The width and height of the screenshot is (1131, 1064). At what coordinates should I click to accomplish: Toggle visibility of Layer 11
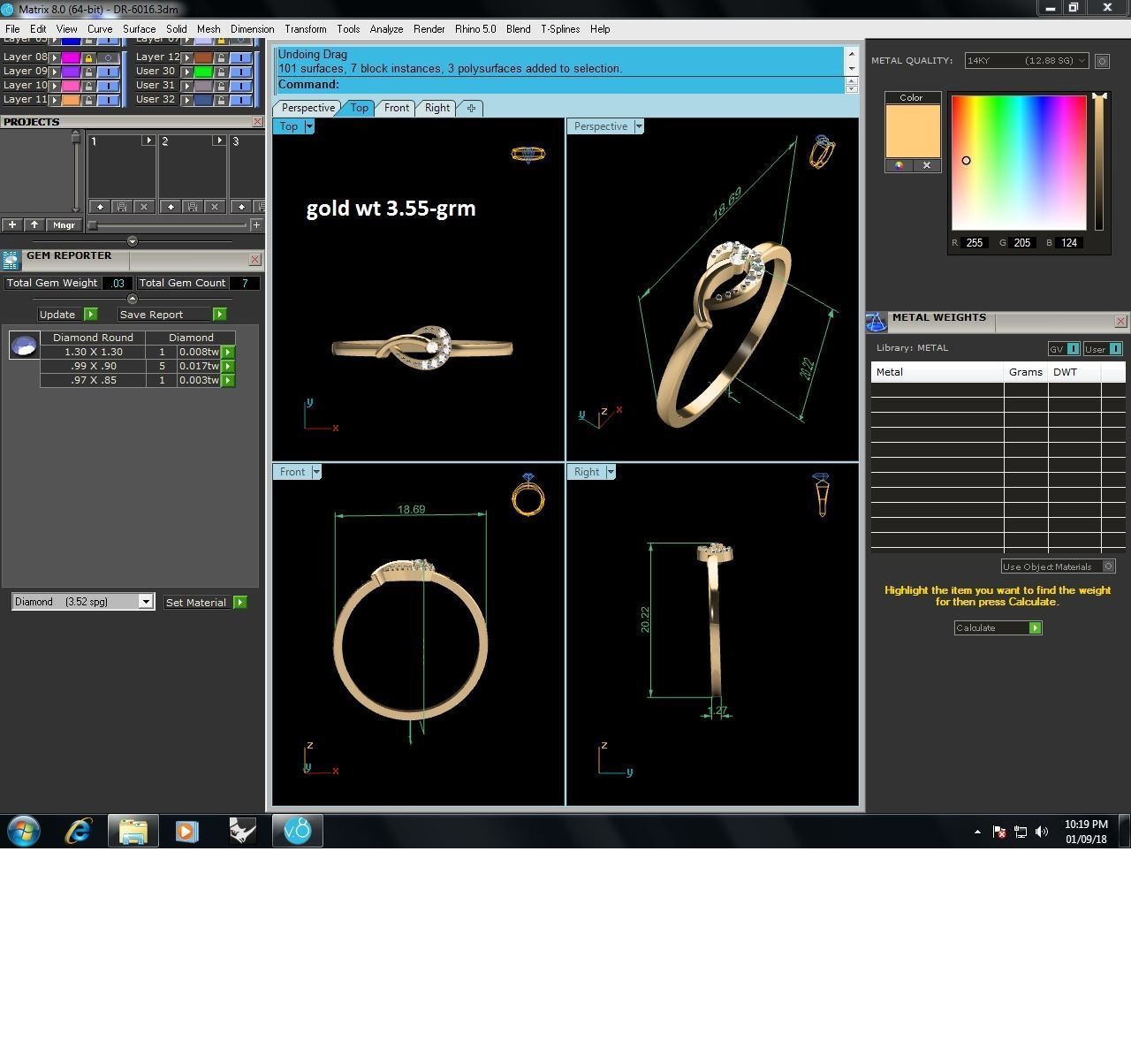point(109,100)
